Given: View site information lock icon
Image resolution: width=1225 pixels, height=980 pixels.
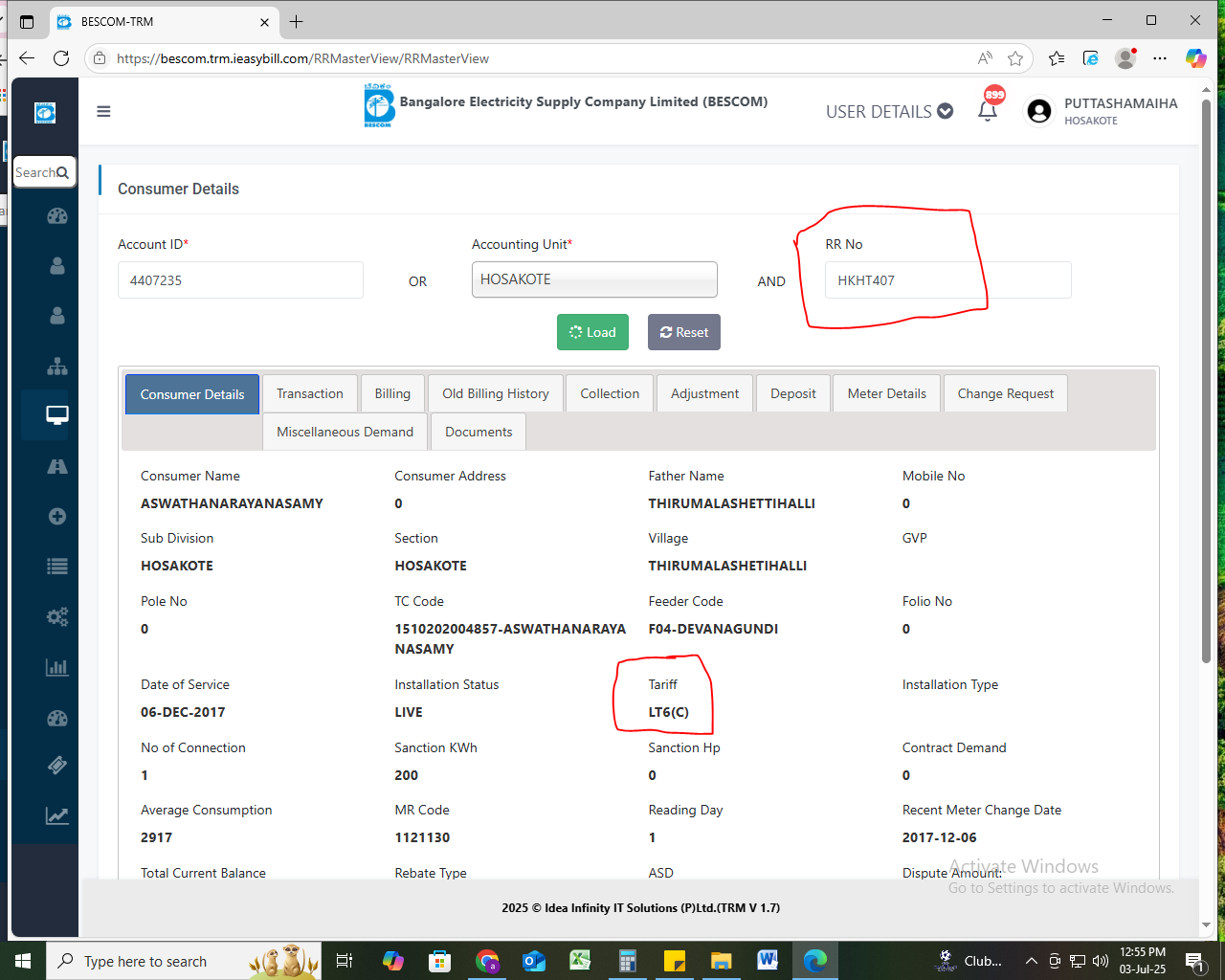Looking at the screenshot, I should coord(100,58).
